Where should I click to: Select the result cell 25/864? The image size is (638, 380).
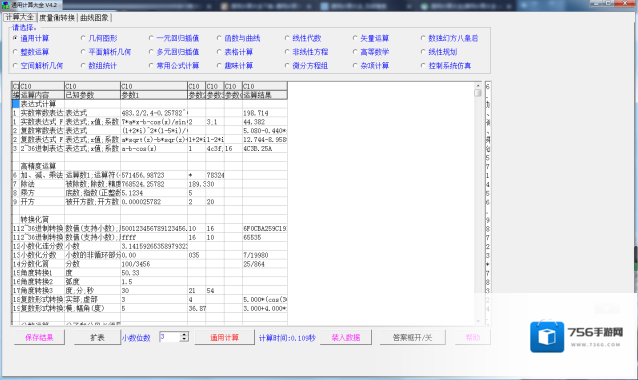pos(265,264)
